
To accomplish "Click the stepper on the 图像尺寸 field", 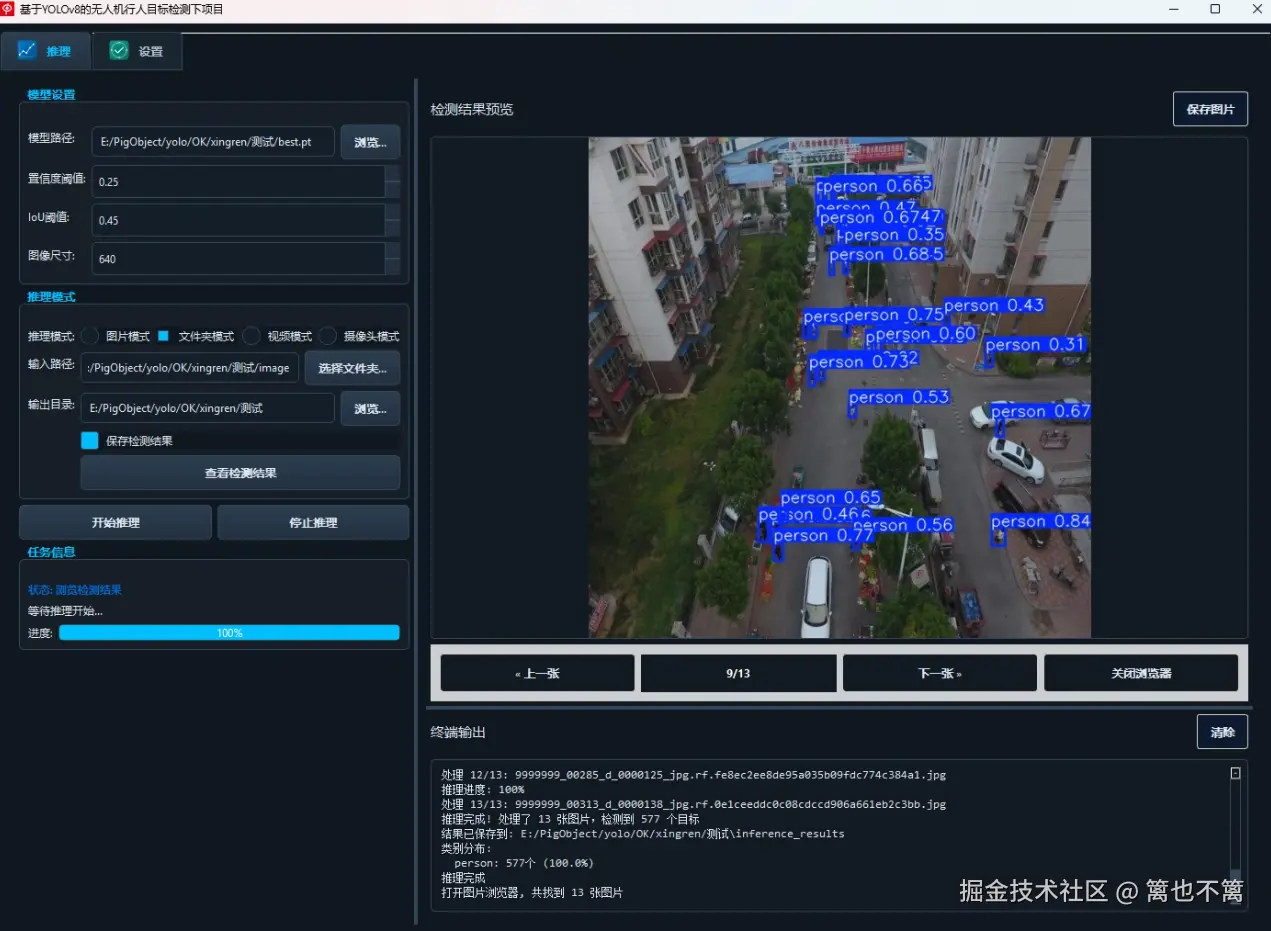I will point(394,260).
